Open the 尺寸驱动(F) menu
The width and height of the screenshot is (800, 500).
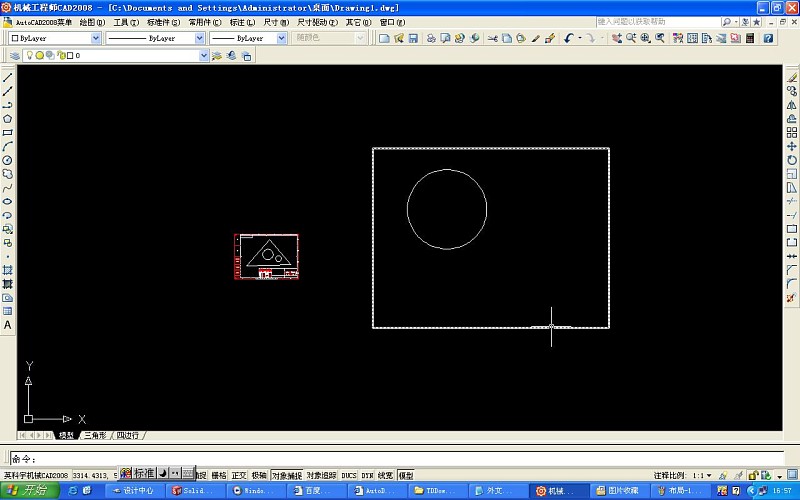[317, 22]
